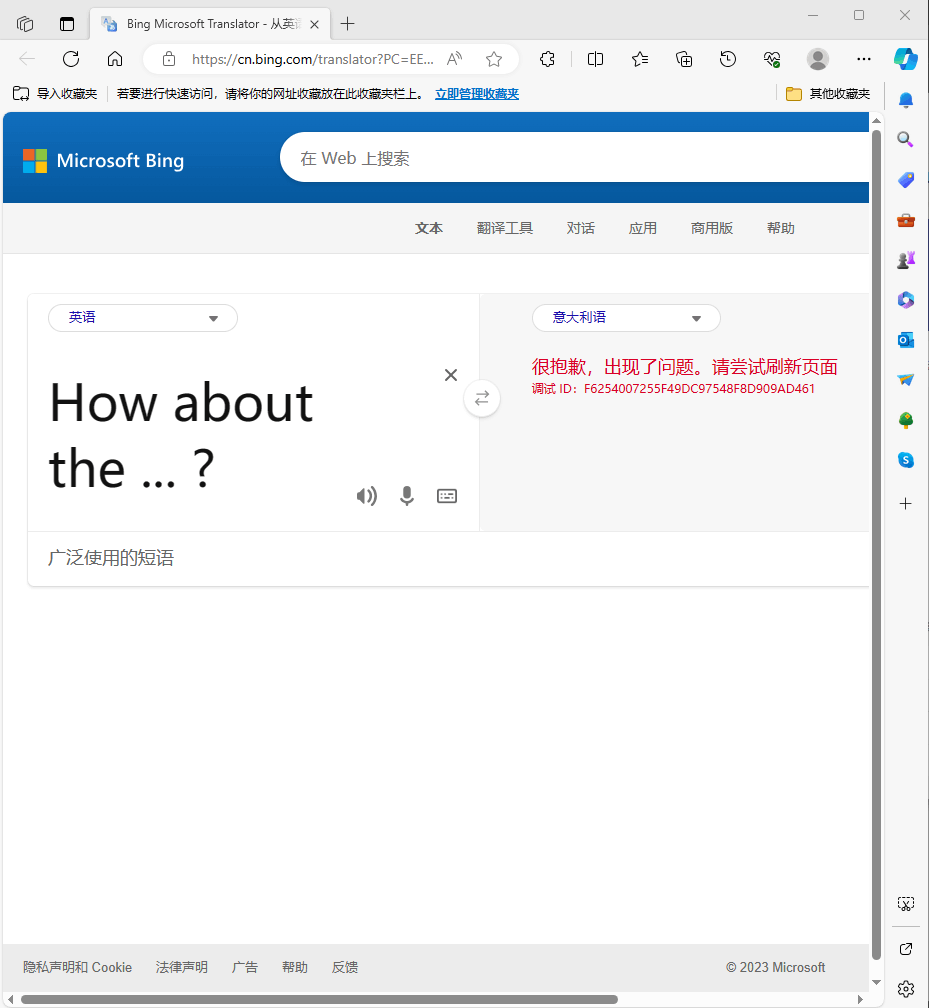Open sidebar notifications bell
The height and width of the screenshot is (1008, 929).
(906, 100)
